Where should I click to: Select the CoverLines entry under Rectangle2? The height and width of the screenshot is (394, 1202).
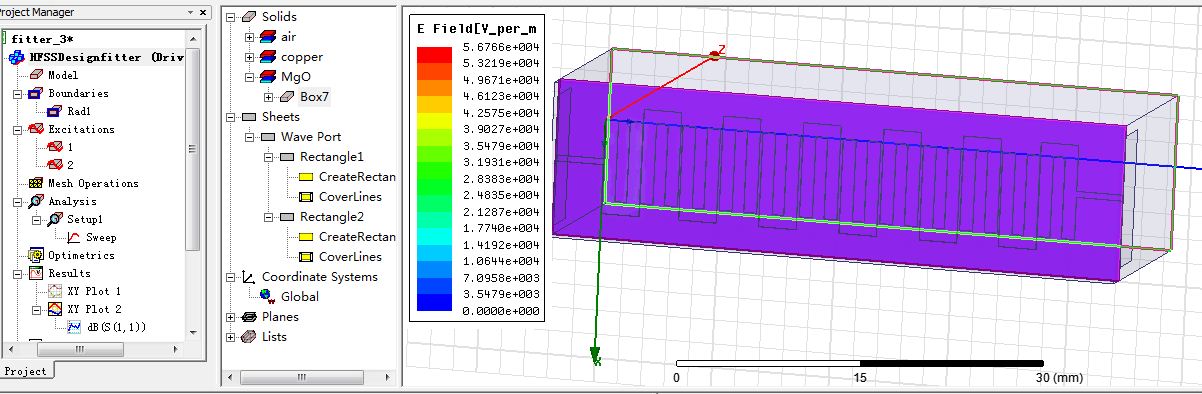click(350, 257)
